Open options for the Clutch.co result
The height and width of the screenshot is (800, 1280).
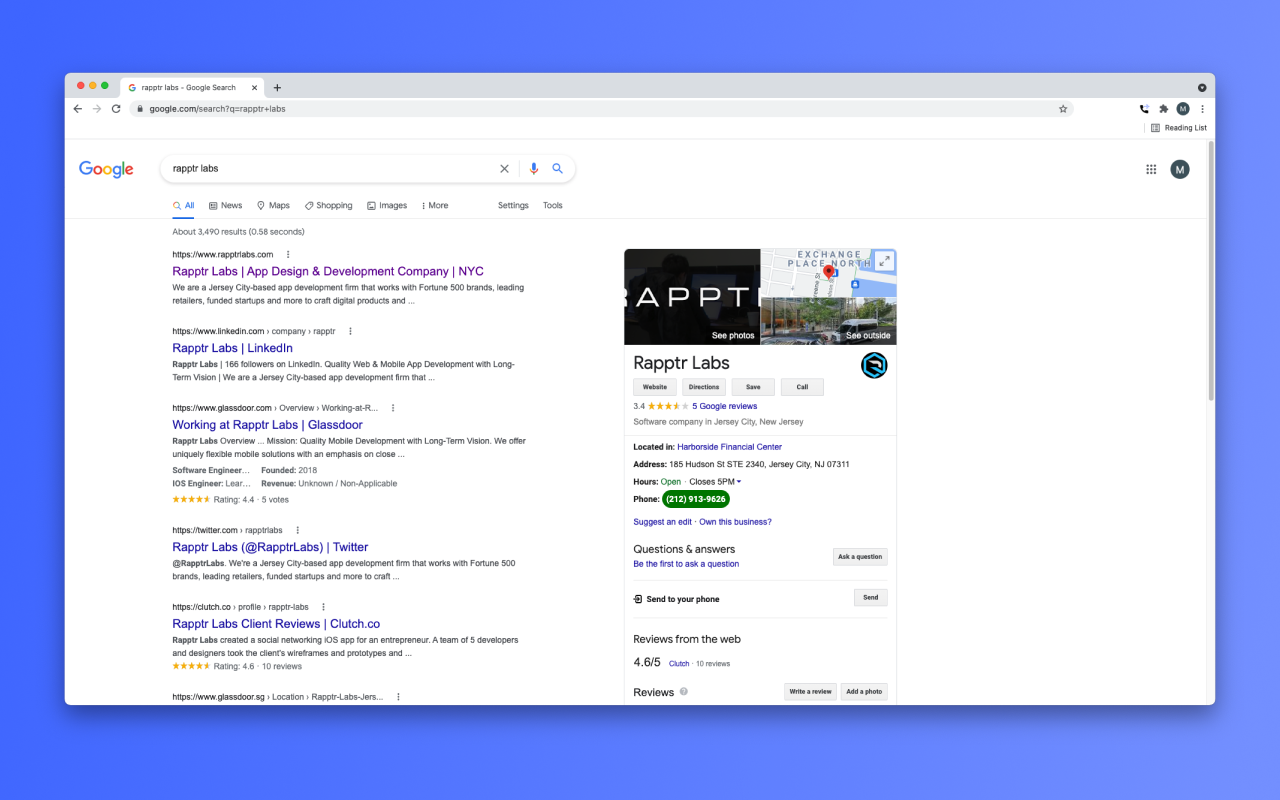(323, 607)
